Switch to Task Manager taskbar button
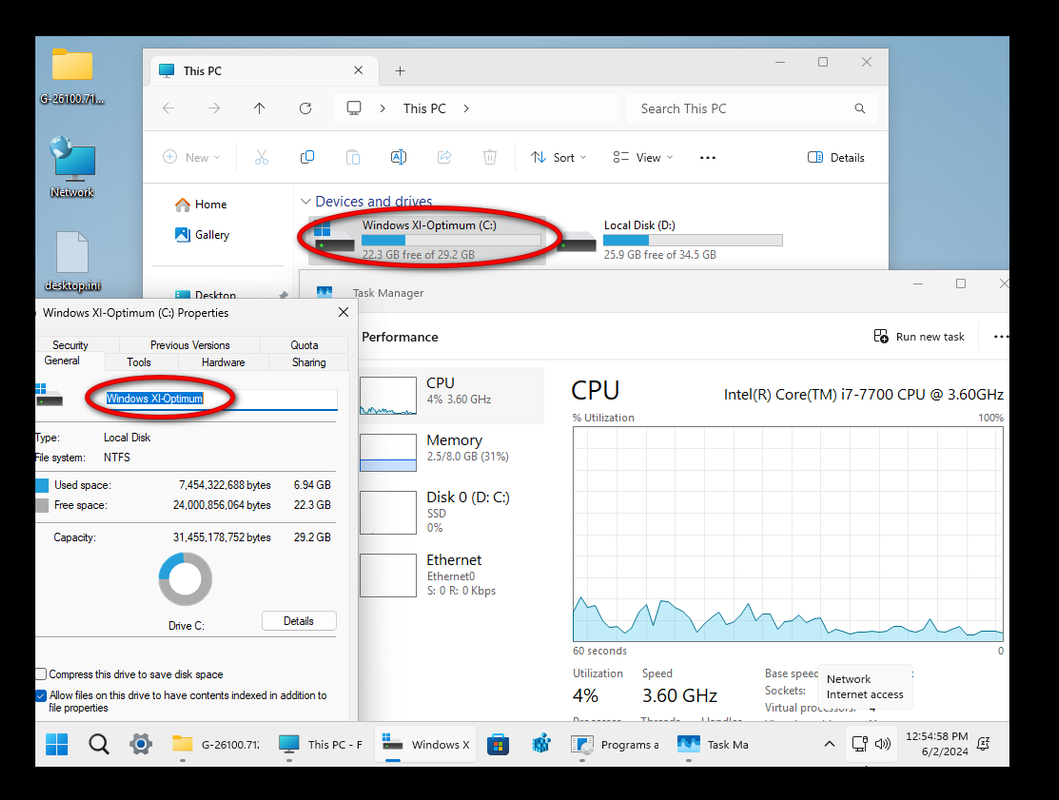 point(715,744)
